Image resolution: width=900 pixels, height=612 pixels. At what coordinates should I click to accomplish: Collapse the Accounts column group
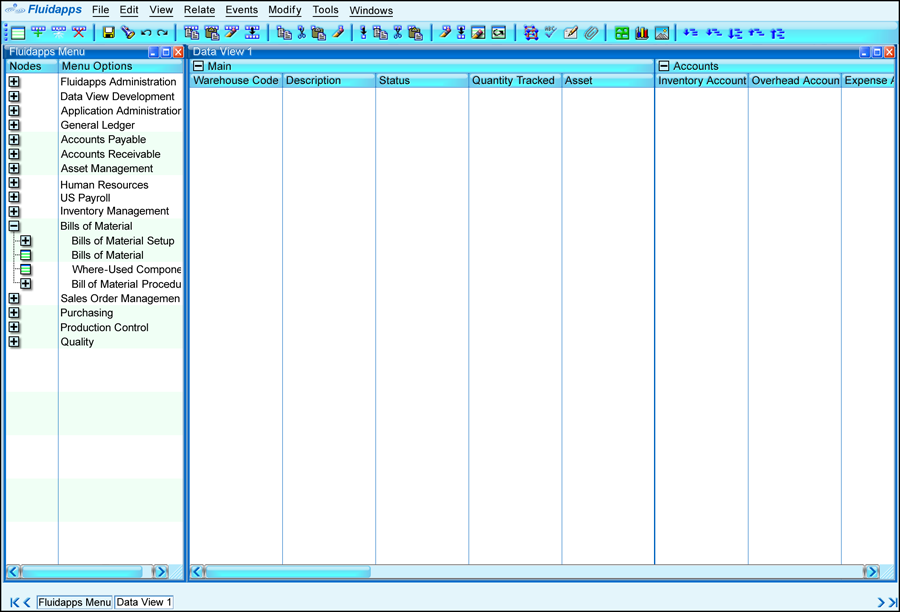pos(663,66)
